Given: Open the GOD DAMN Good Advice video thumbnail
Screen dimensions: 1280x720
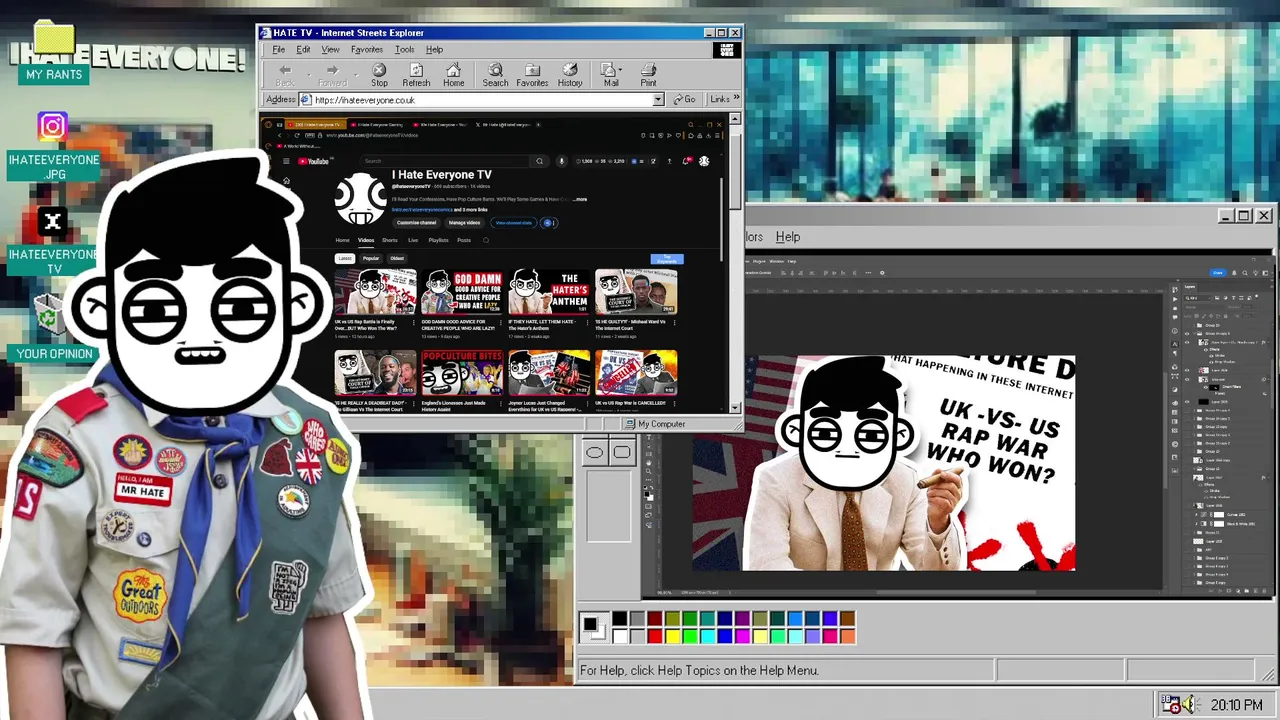Looking at the screenshot, I should [x=461, y=291].
